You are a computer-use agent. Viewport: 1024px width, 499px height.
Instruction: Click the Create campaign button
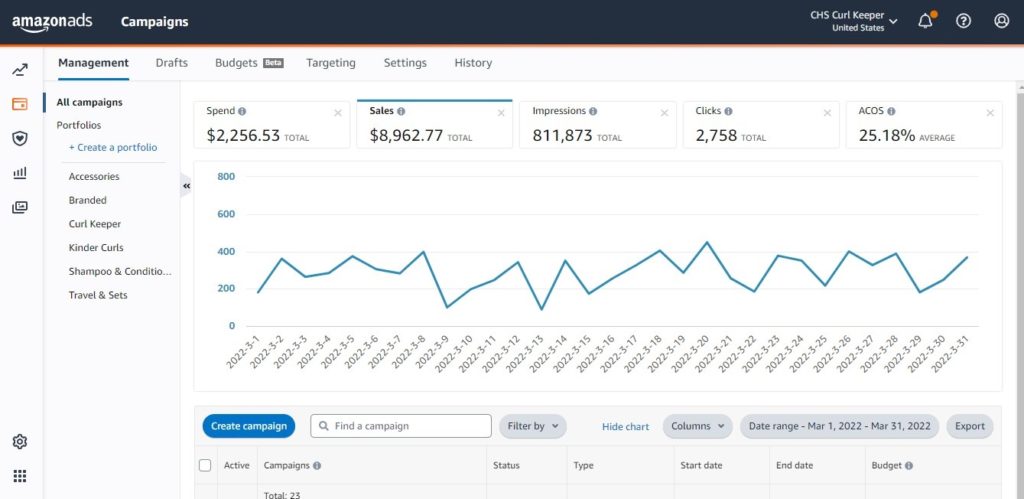249,426
